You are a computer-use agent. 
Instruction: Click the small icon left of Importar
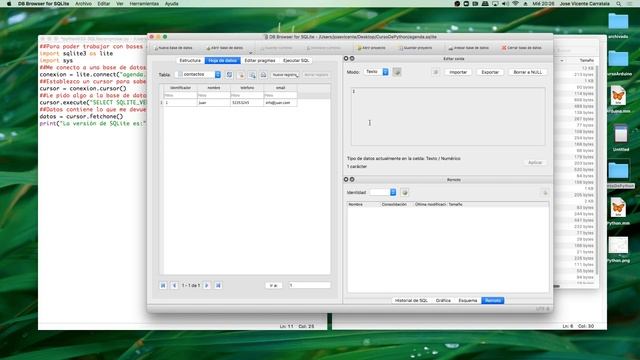pos(436,72)
